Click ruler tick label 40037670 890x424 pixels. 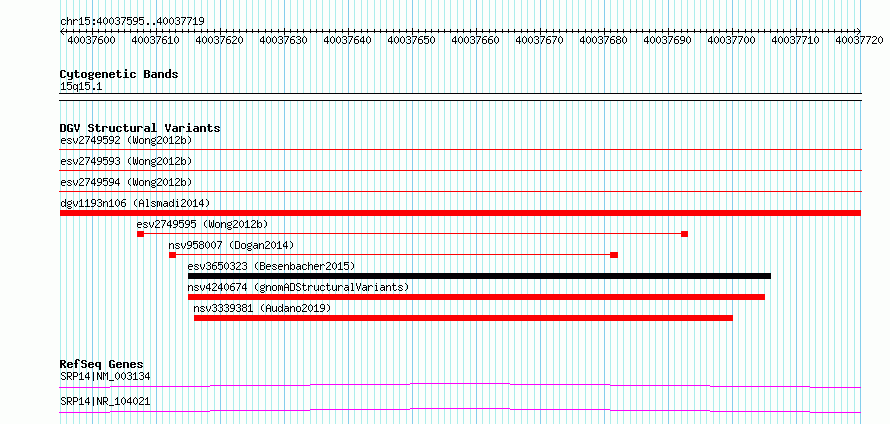coord(540,40)
